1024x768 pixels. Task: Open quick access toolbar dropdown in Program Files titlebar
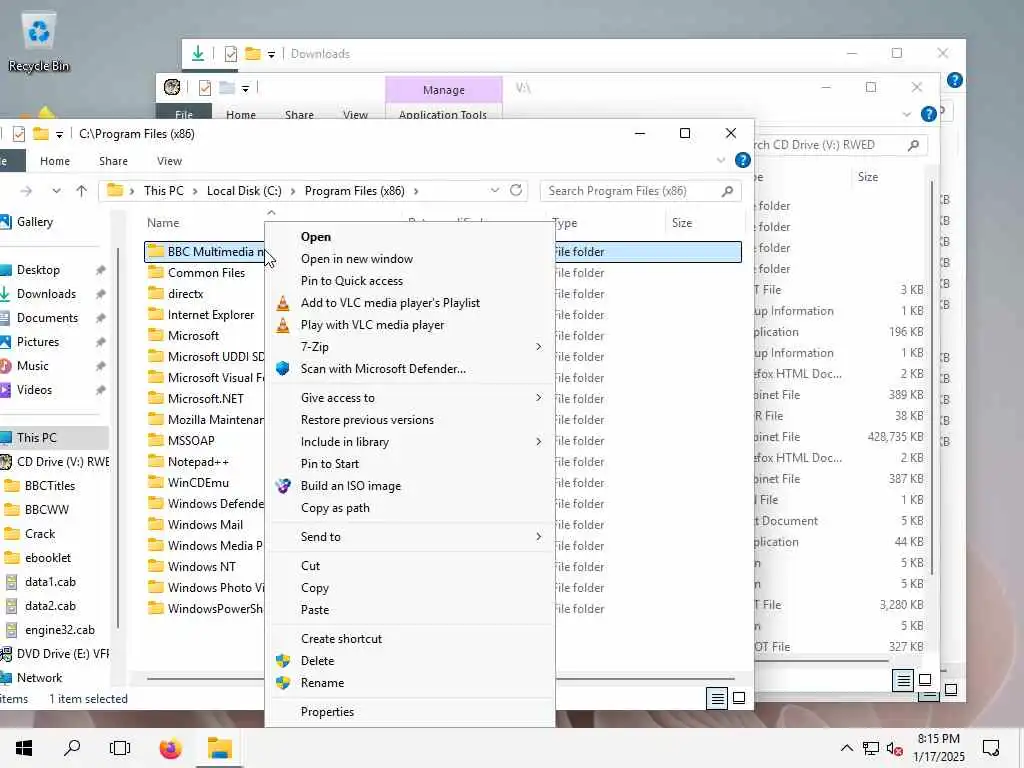tap(59, 135)
